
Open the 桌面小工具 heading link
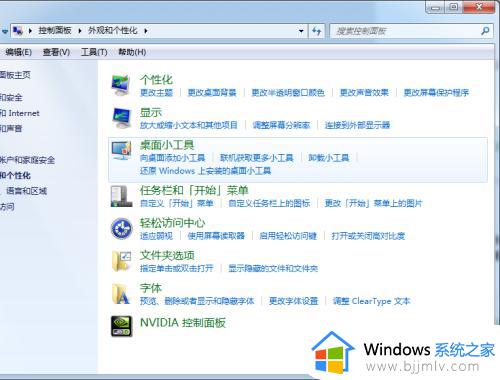(167, 145)
